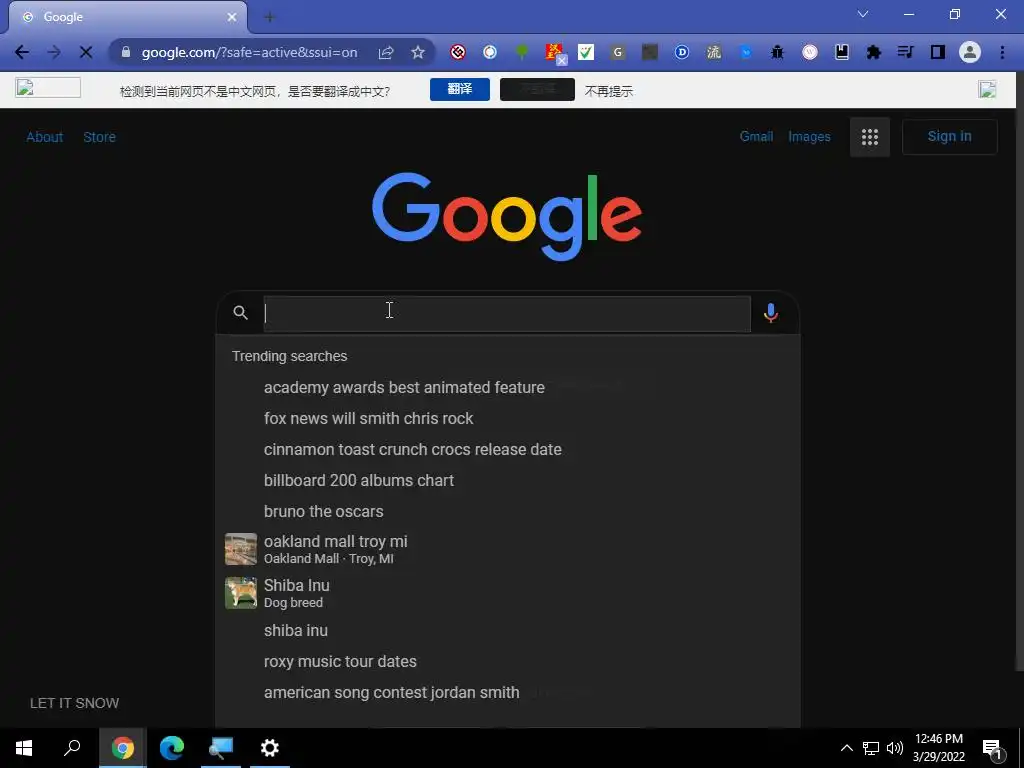Click the black bug extension icon
Screen dimensions: 1024x768
(x=777, y=52)
